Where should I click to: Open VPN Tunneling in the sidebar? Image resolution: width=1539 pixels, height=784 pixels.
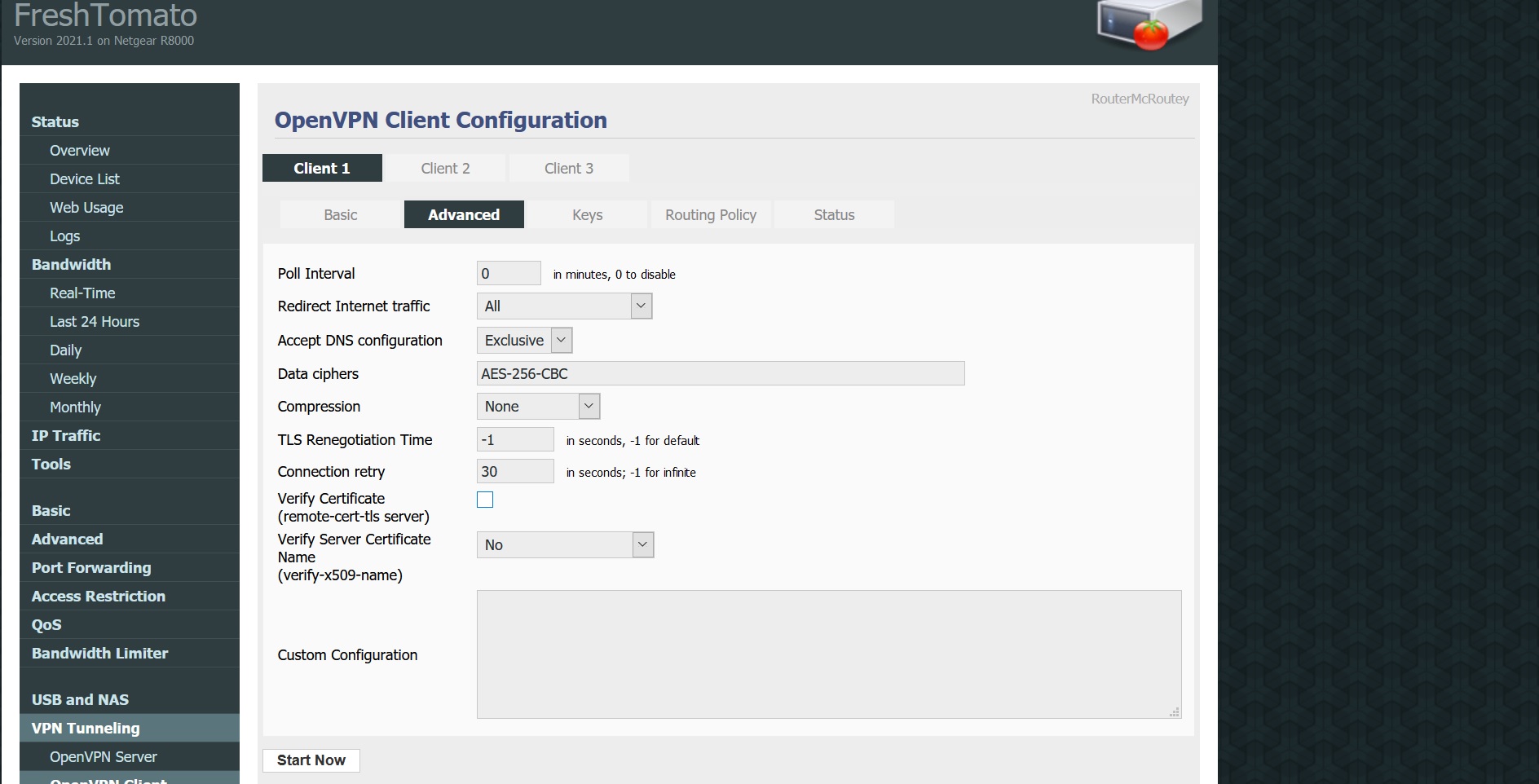[130, 729]
